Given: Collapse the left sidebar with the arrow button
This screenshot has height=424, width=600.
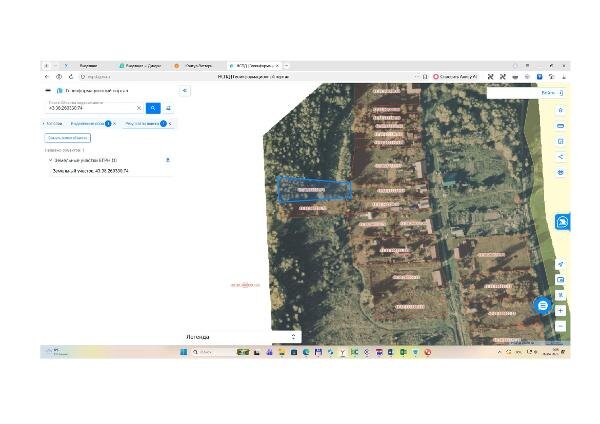Looking at the screenshot, I should click(185, 91).
